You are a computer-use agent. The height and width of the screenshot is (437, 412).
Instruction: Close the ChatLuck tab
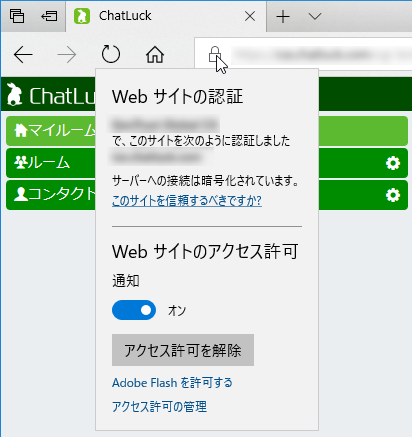[250, 16]
